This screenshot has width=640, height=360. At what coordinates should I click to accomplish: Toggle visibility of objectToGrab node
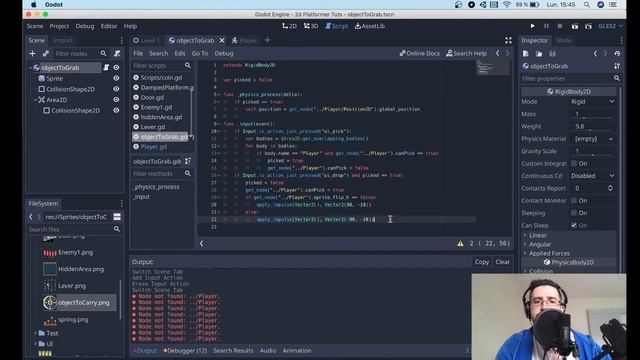coord(116,67)
